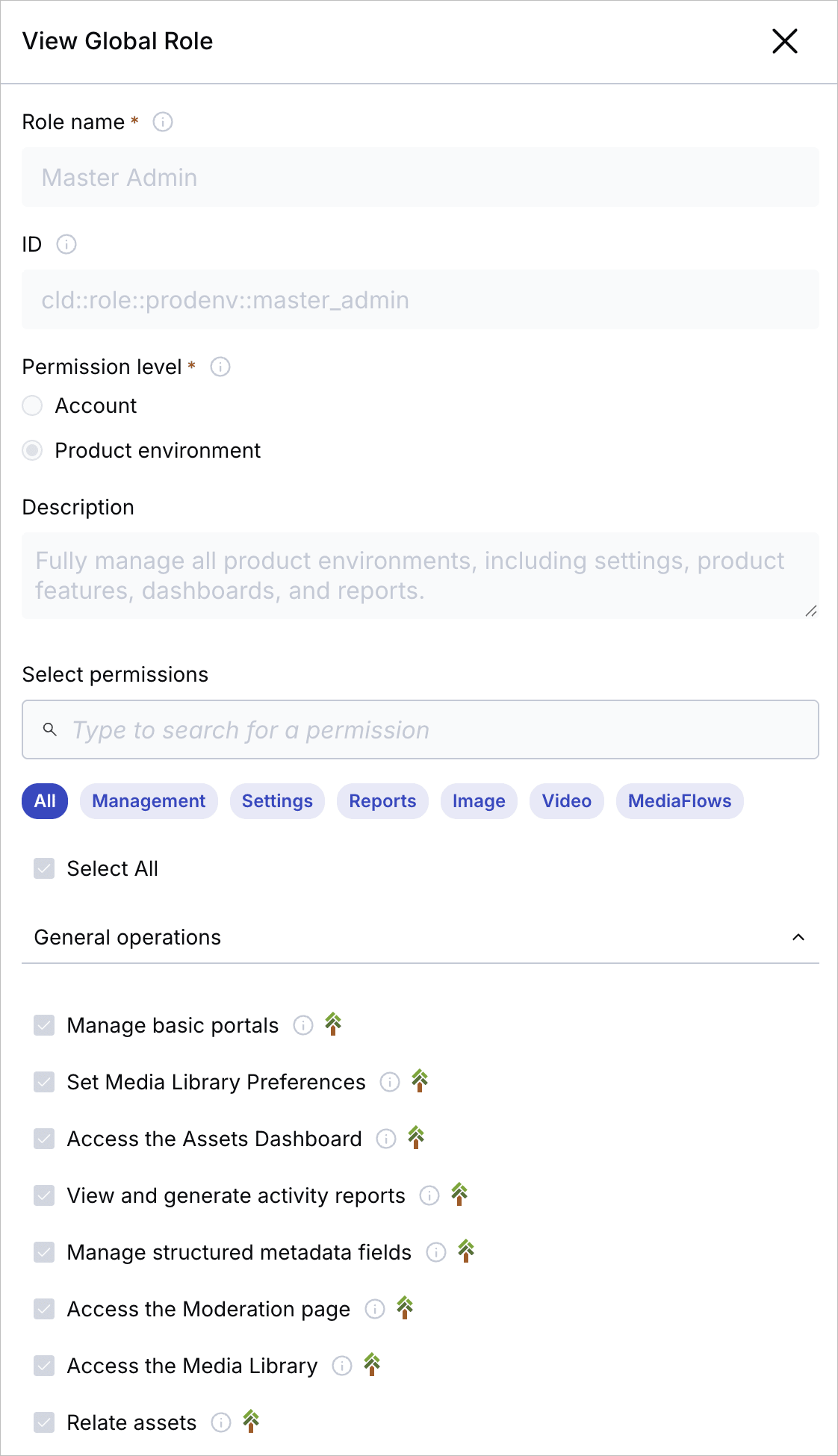Click info icon for Manage basic portals
838x1456 pixels.
click(x=303, y=1025)
